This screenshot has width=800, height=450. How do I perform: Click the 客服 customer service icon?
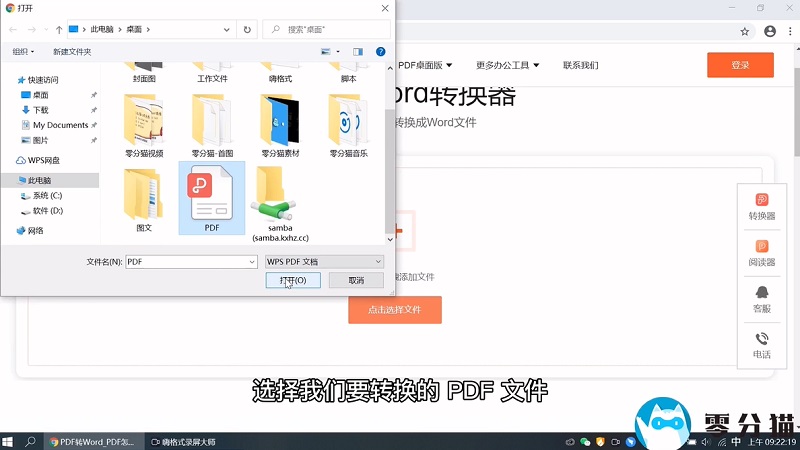[762, 298]
